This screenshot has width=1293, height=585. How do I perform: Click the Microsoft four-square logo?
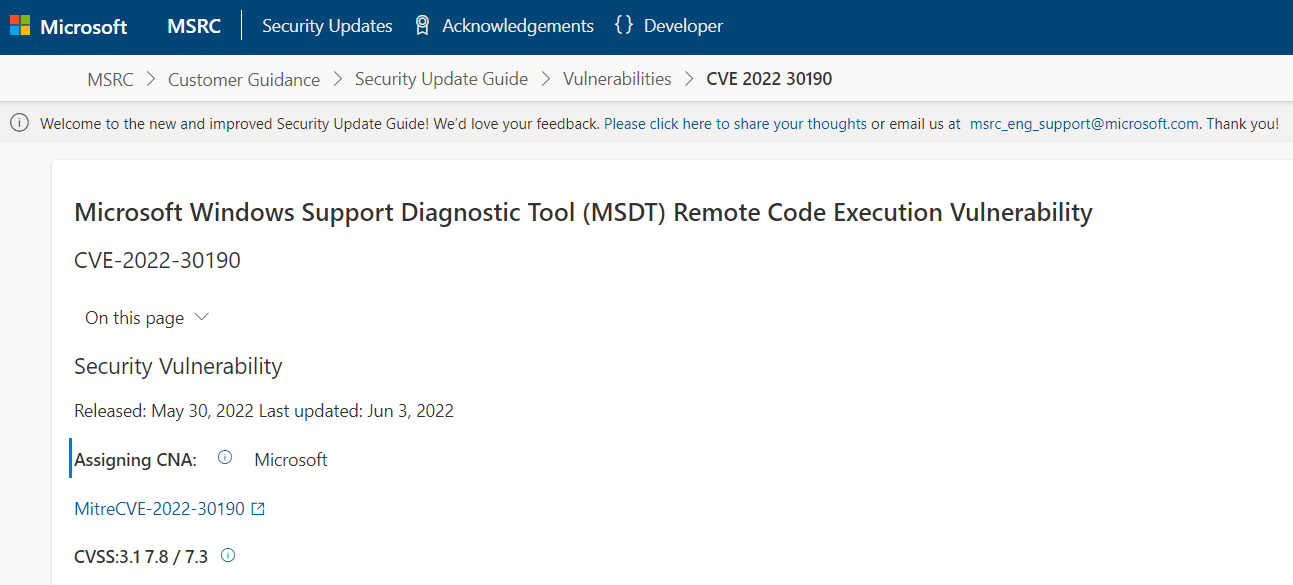[x=20, y=26]
